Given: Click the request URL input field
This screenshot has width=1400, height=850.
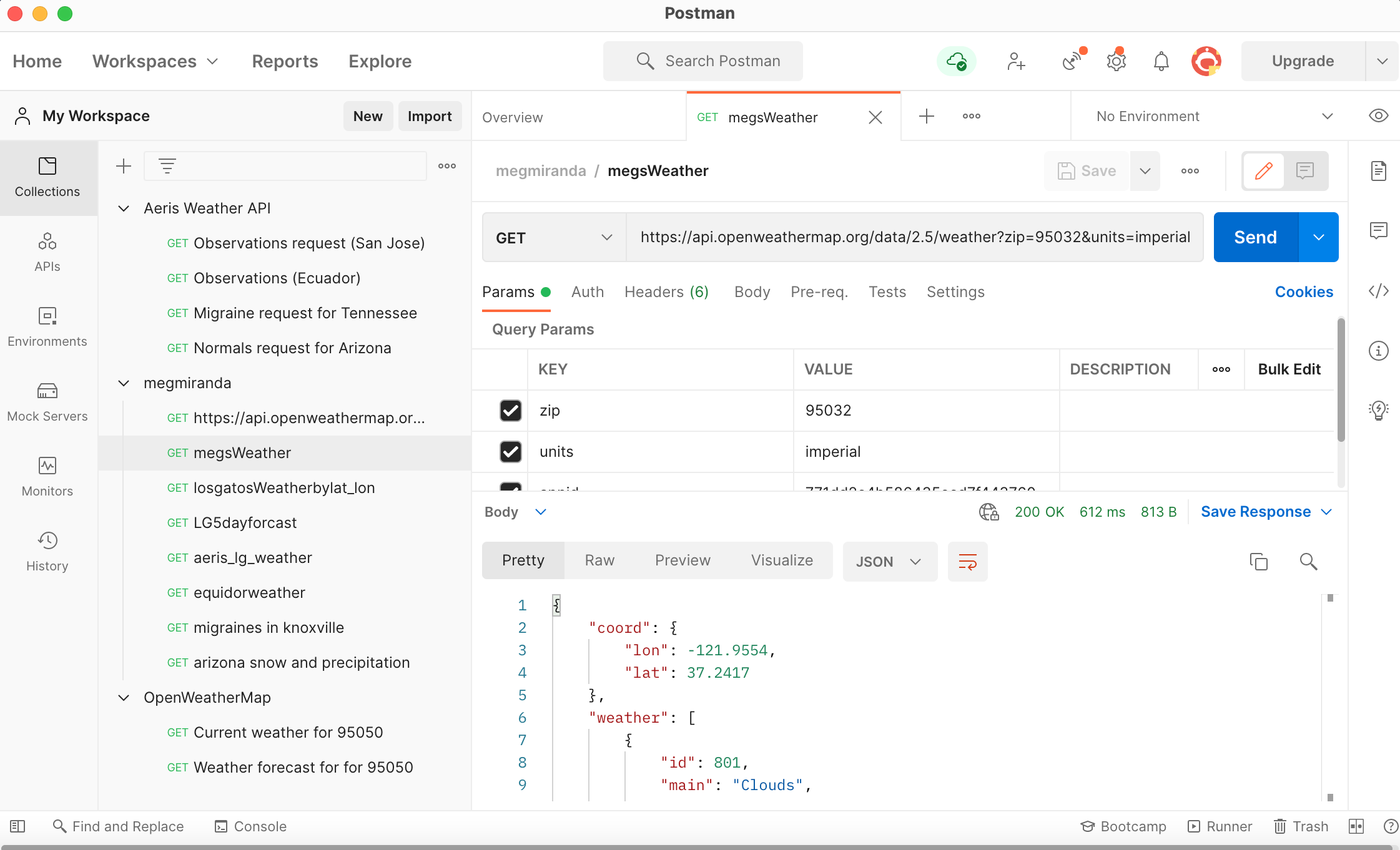Looking at the screenshot, I should [x=915, y=238].
